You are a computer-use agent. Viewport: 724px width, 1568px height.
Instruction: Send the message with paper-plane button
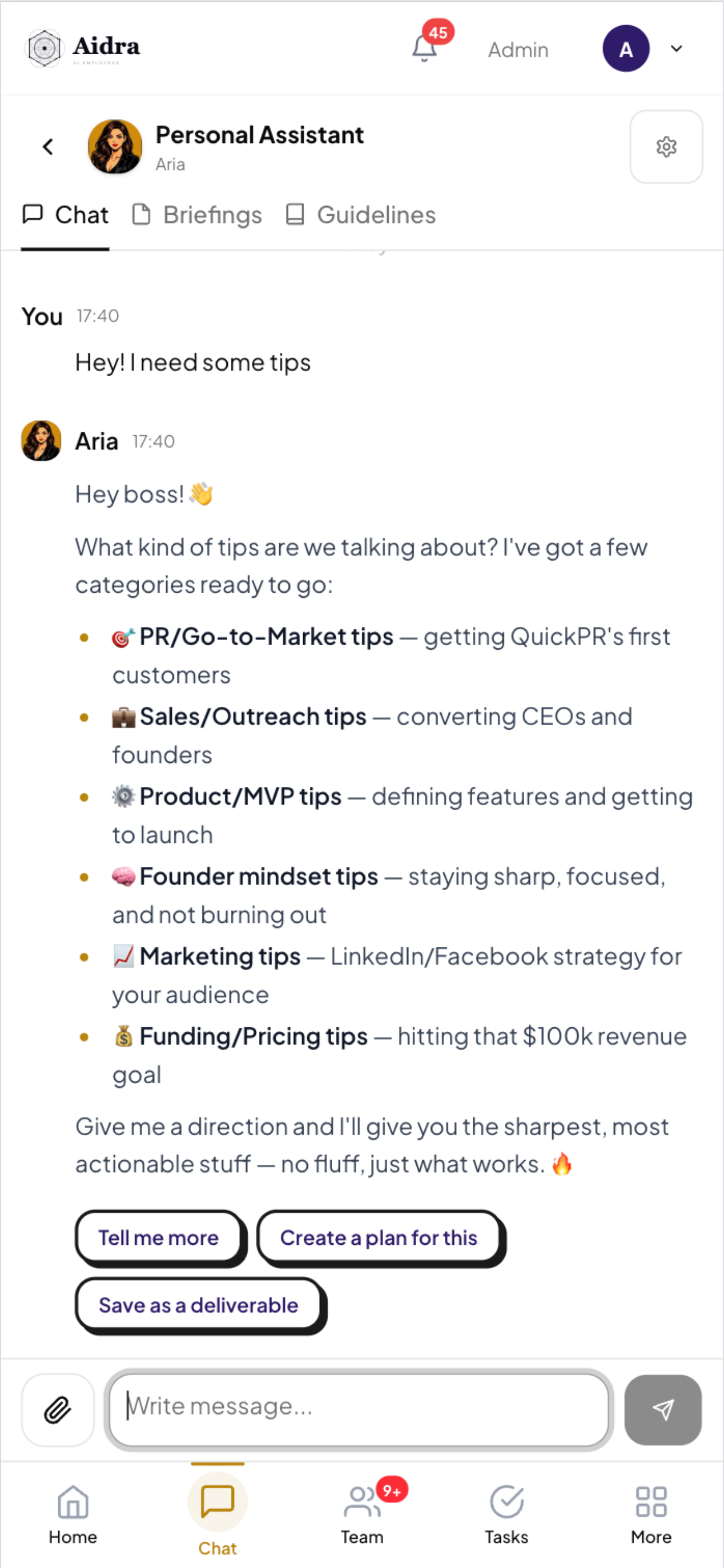(x=663, y=1410)
